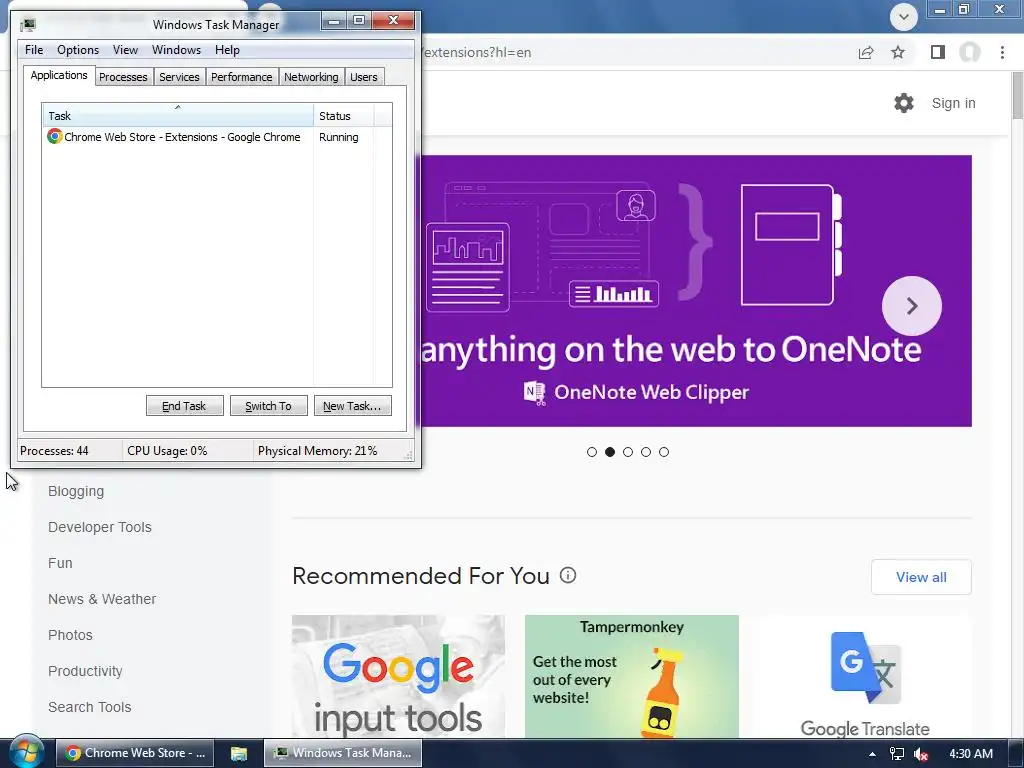Click the Chrome tab search dropdown arrow
The width and height of the screenshot is (1024, 768).
pos(904,16)
